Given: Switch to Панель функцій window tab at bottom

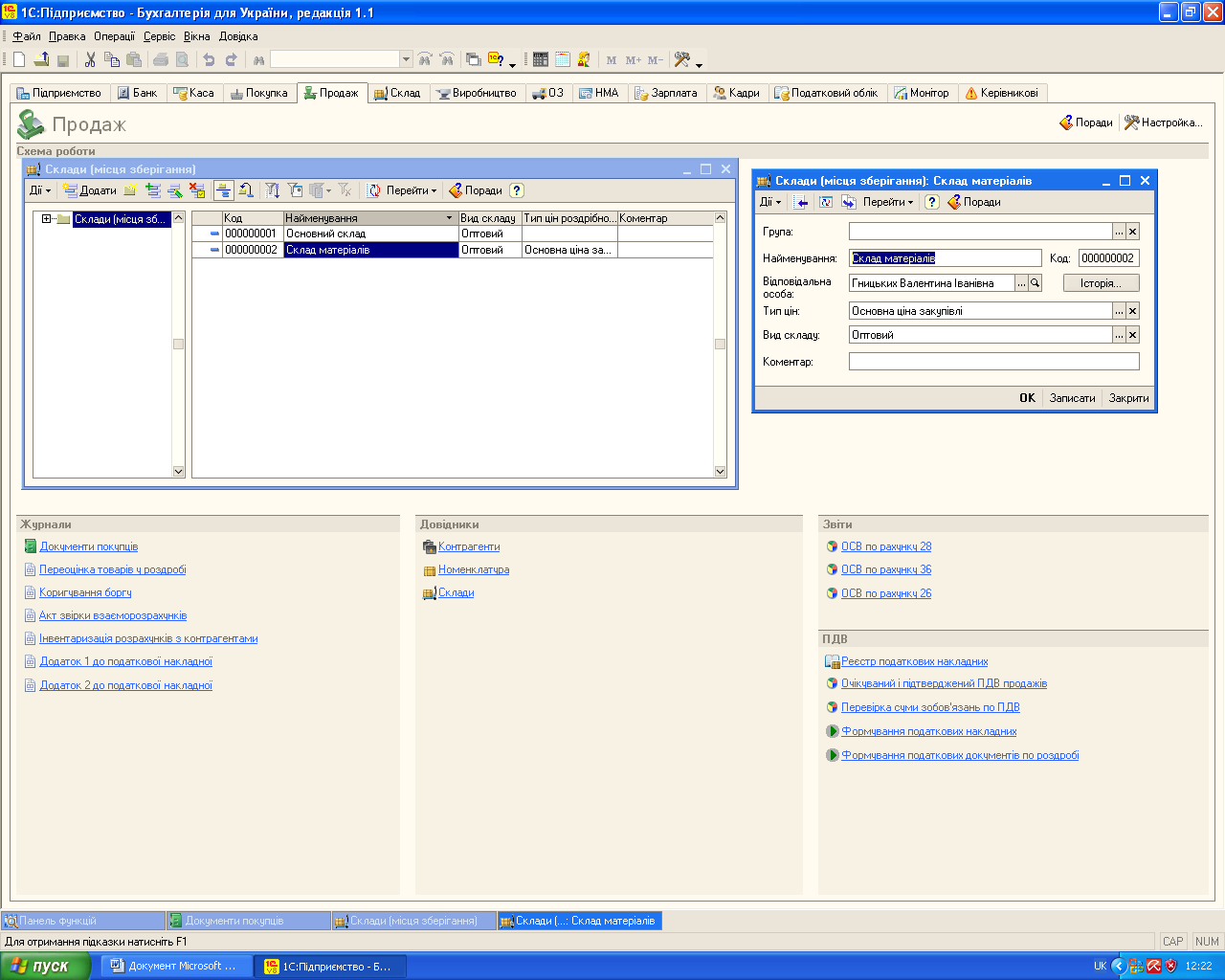Looking at the screenshot, I should [x=83, y=921].
